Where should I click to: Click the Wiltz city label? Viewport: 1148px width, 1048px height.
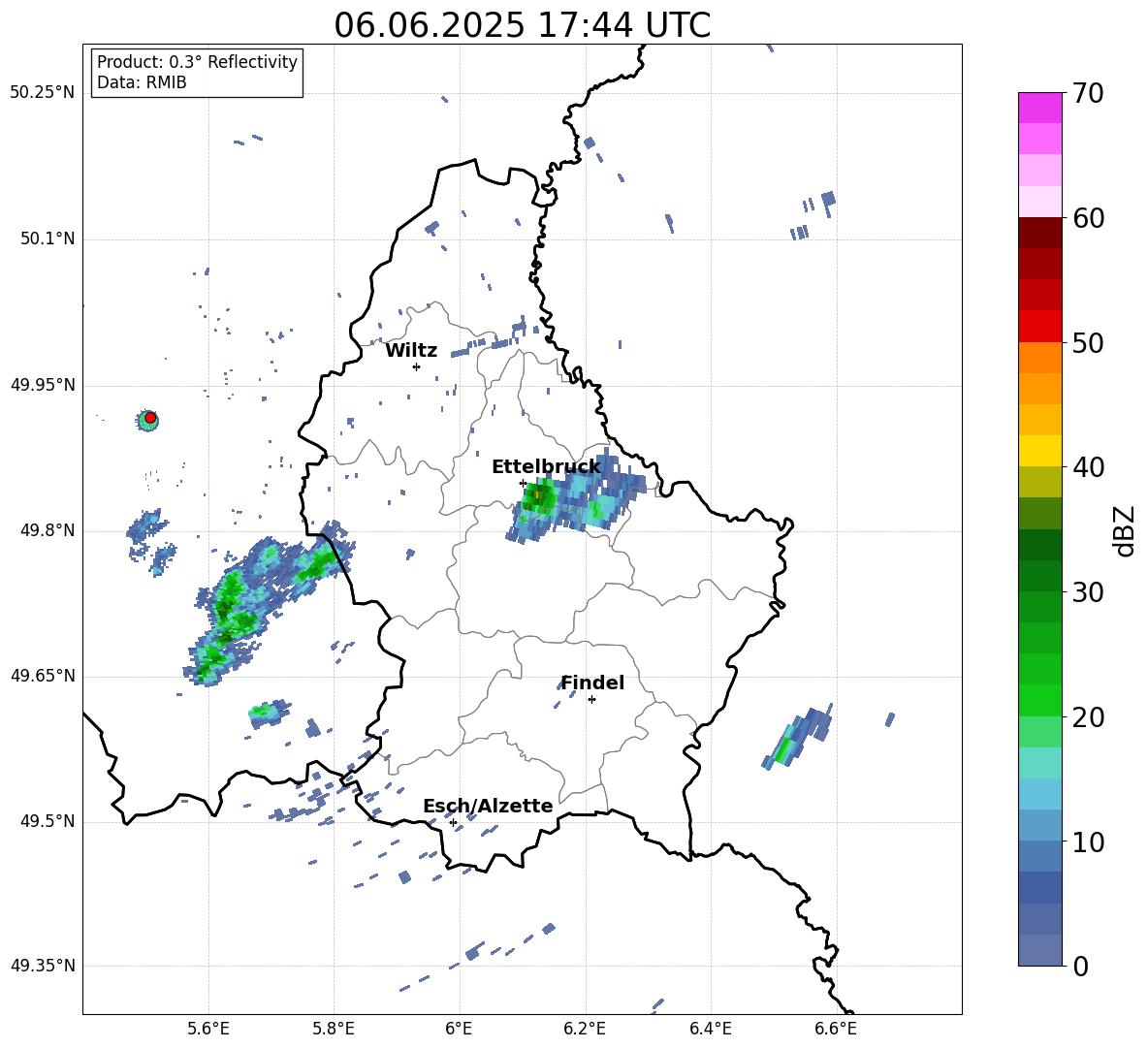[411, 351]
